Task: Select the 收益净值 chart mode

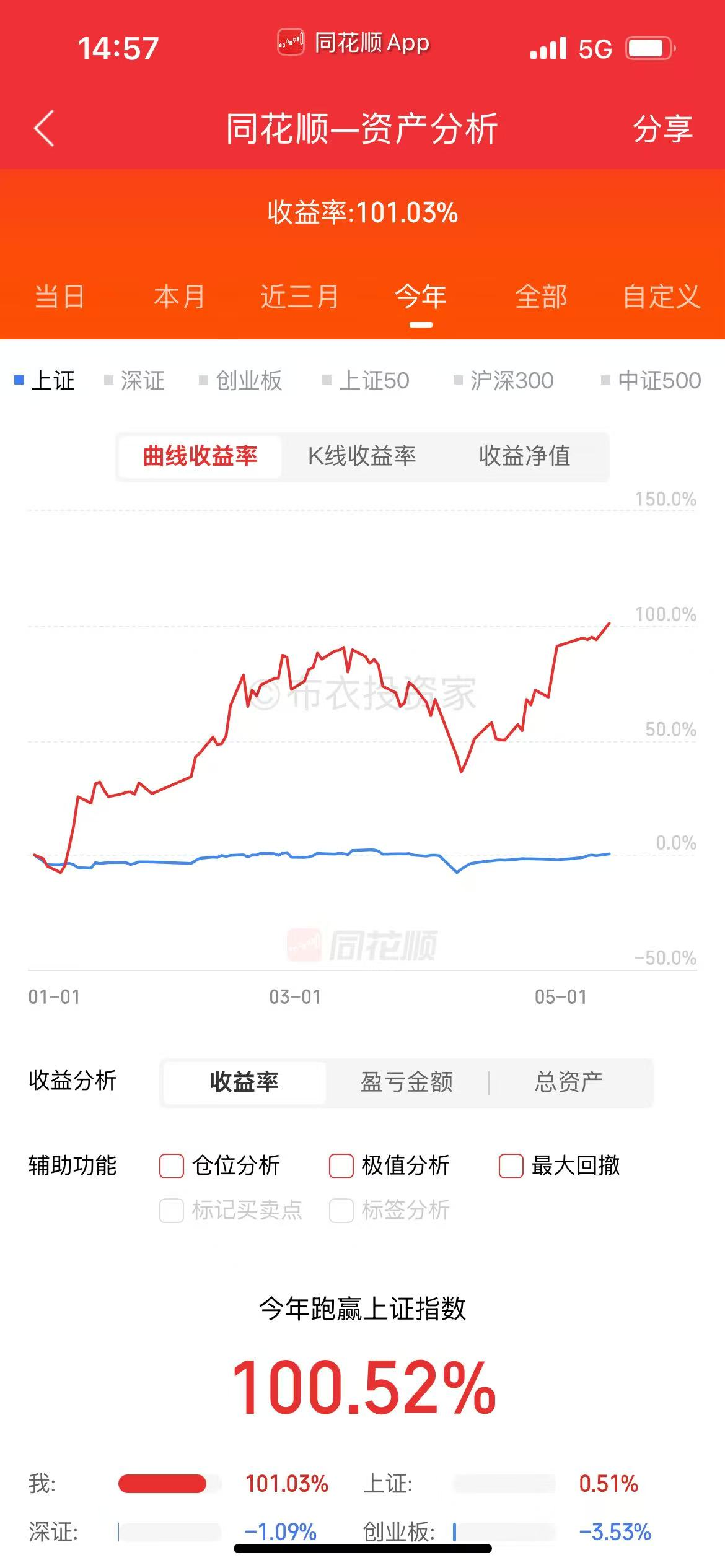Action: click(524, 456)
